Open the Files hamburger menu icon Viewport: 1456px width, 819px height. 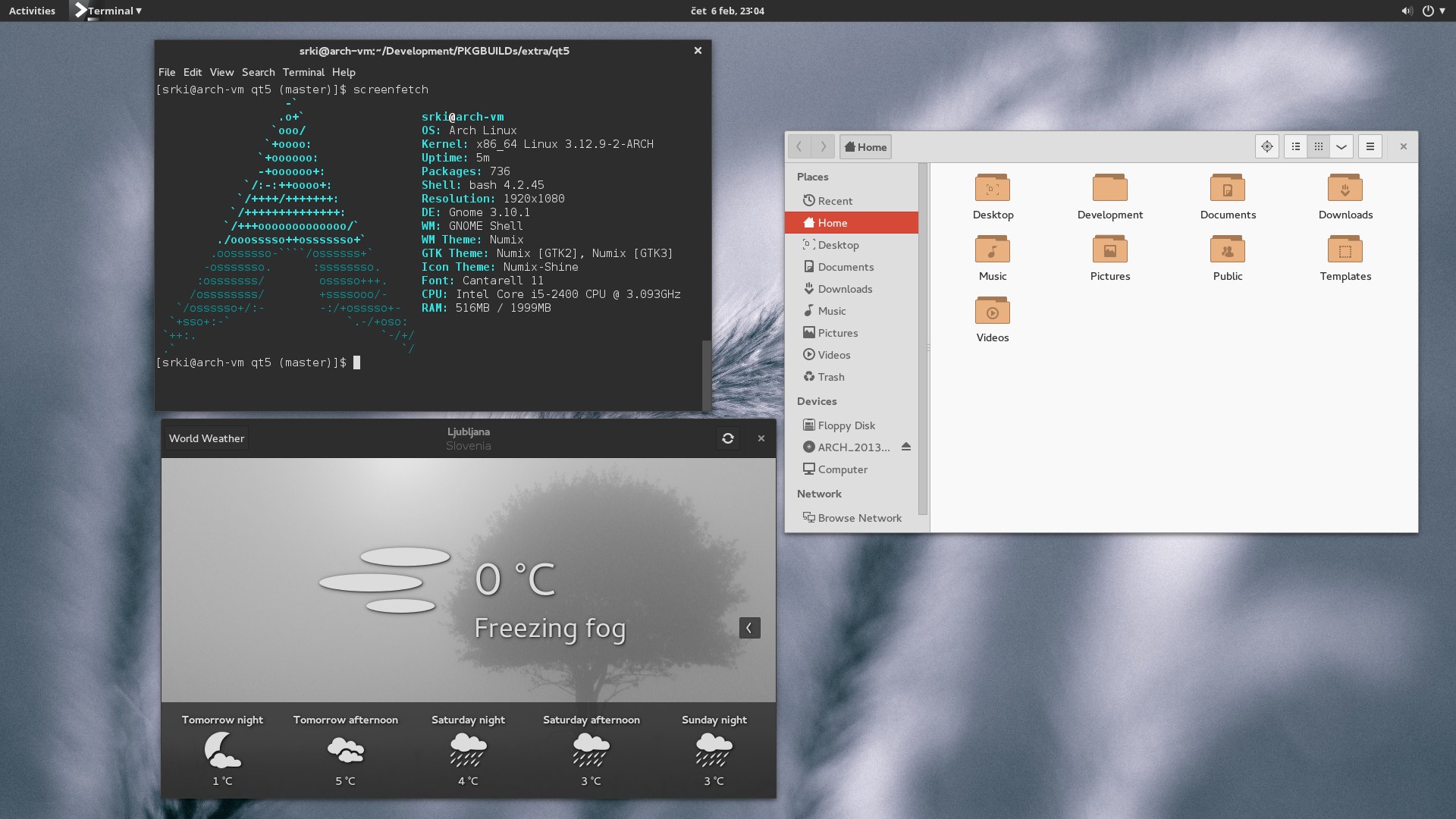(x=1370, y=146)
